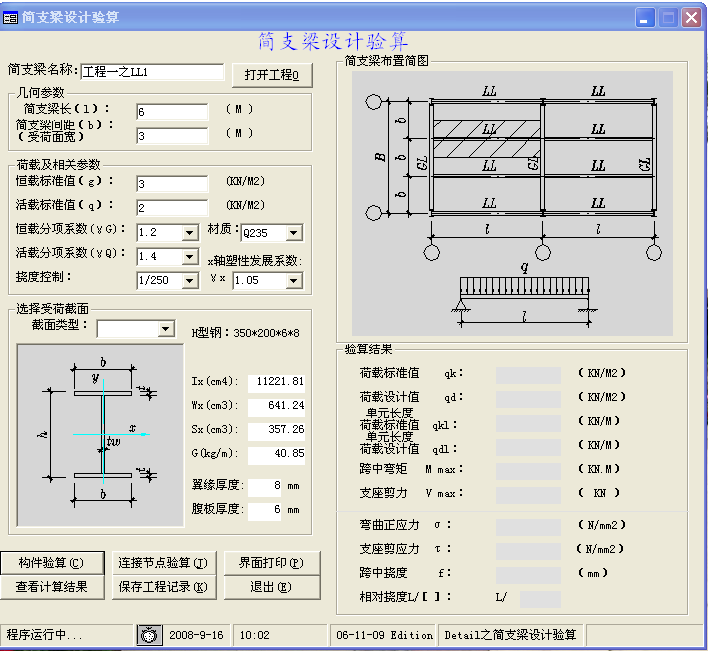Click Detail之简支梁设计验算 status text
The width and height of the screenshot is (708, 651).
point(511,635)
